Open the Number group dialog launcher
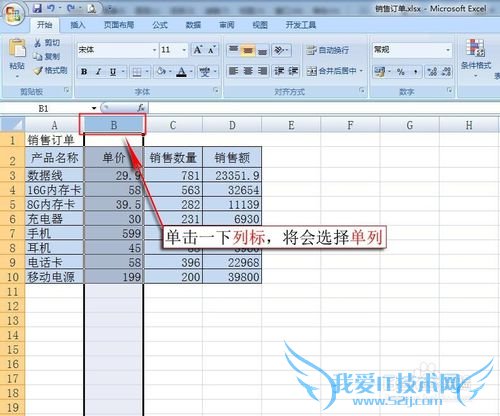The image size is (500, 416). 449,90
